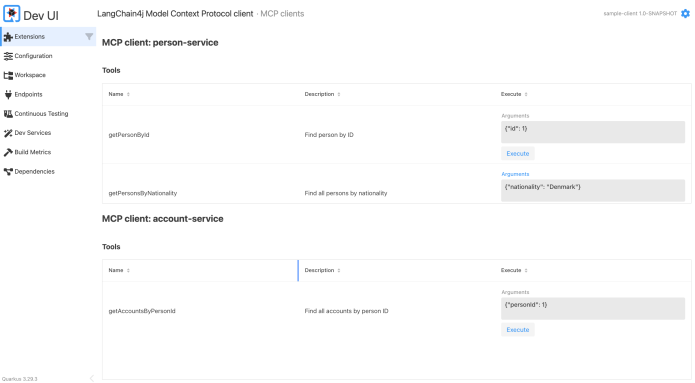
Task: Click the filter funnel icon beside Extensions
Action: pos(89,36)
